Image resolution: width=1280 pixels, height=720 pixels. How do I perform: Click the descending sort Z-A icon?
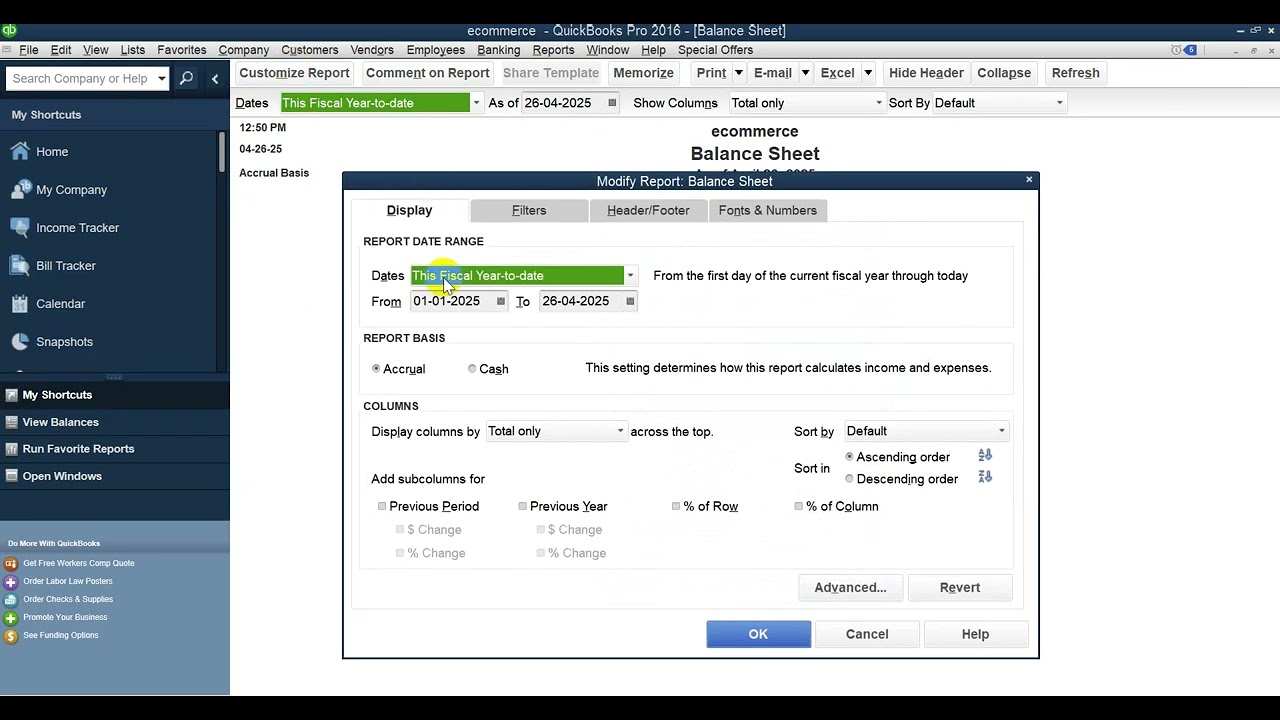point(985,478)
